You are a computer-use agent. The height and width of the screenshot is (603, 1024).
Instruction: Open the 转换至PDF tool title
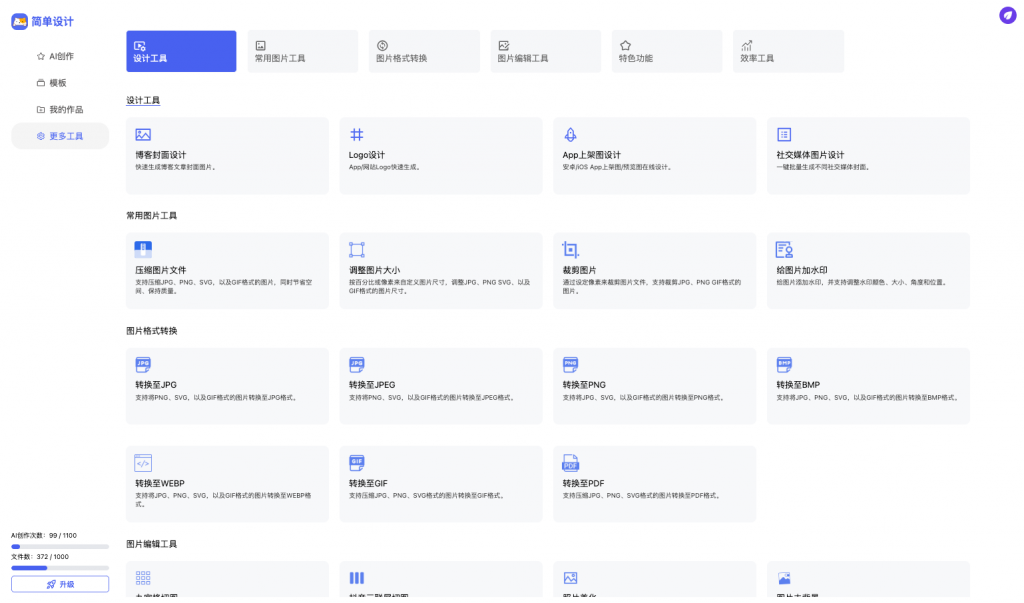tap(583, 483)
